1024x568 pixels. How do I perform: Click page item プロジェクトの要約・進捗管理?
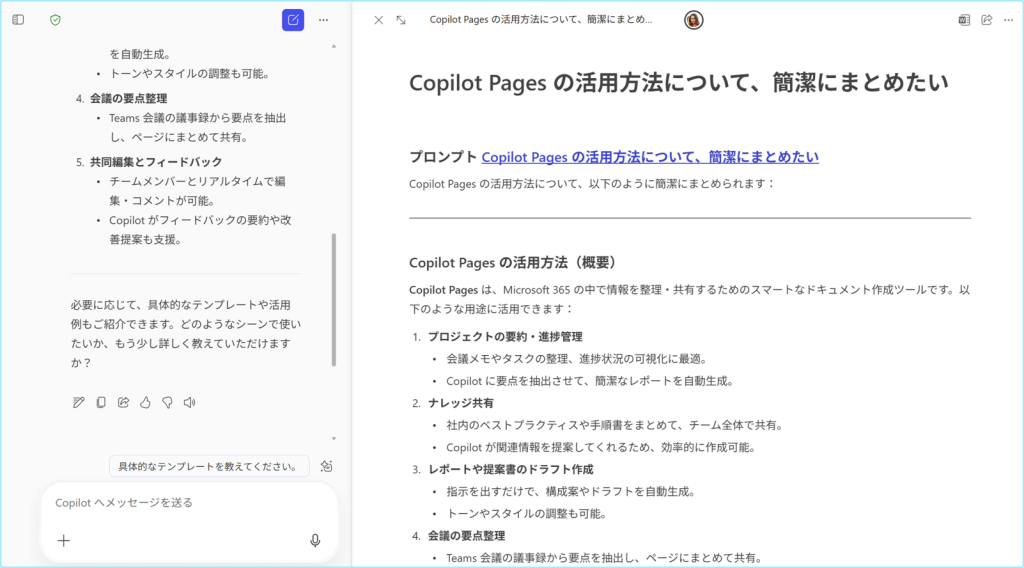tap(505, 337)
